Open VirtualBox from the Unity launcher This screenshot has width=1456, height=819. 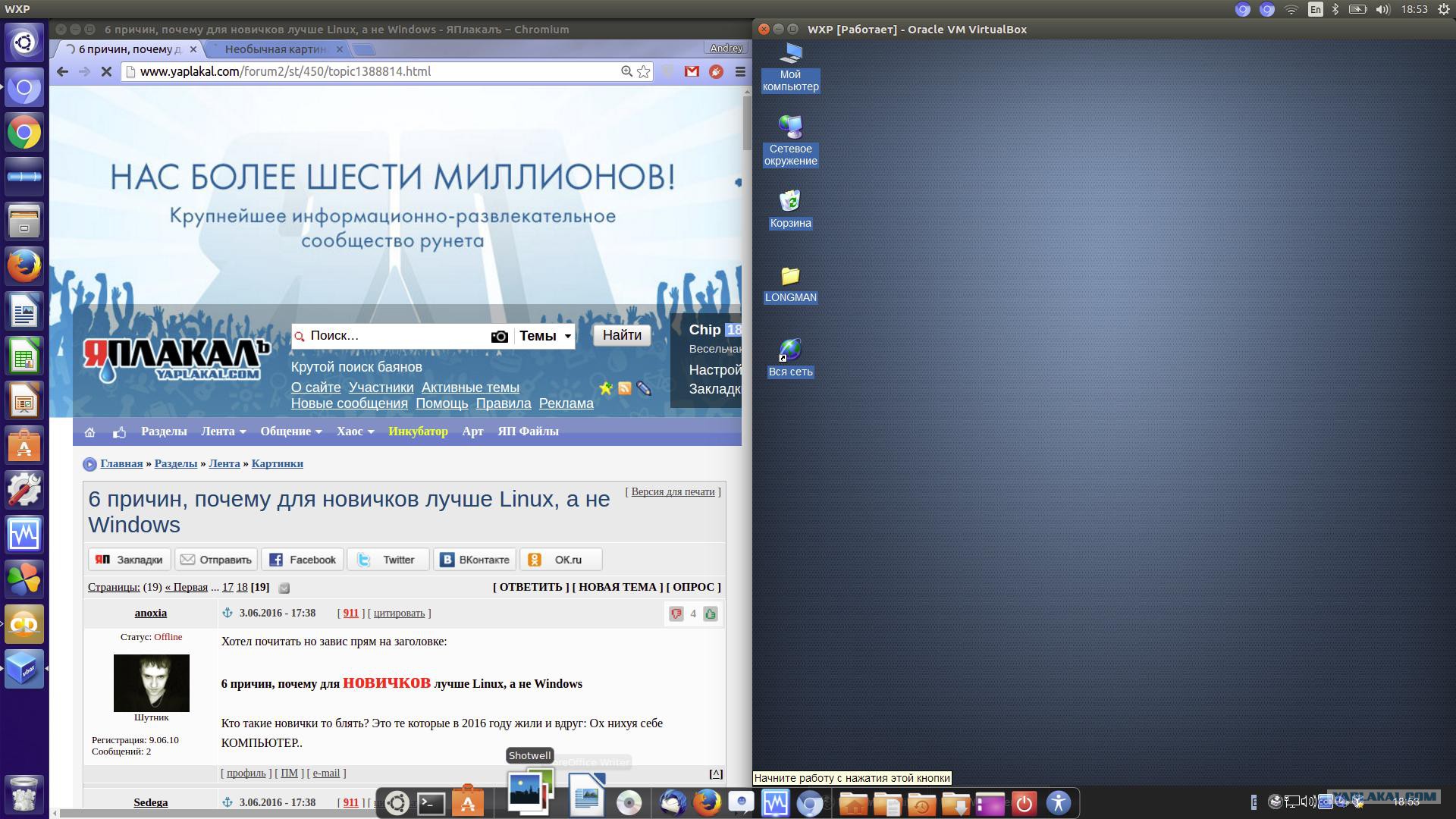pyautogui.click(x=24, y=668)
